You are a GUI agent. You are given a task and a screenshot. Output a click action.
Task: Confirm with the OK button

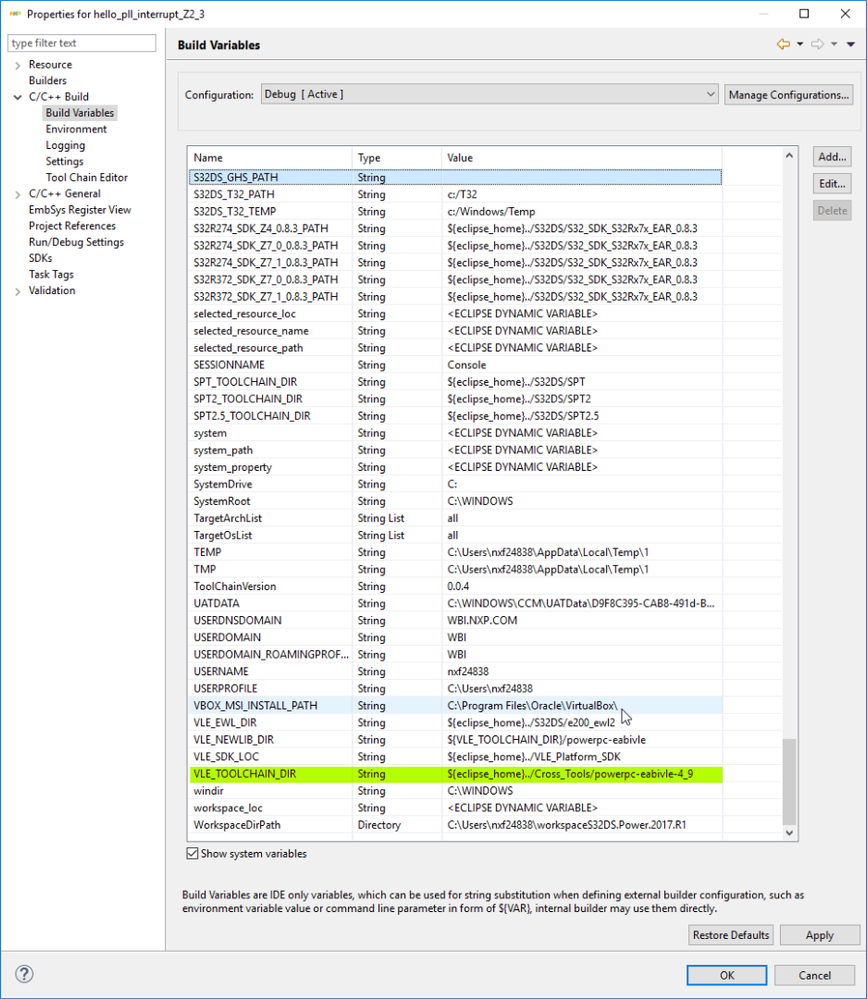727,975
